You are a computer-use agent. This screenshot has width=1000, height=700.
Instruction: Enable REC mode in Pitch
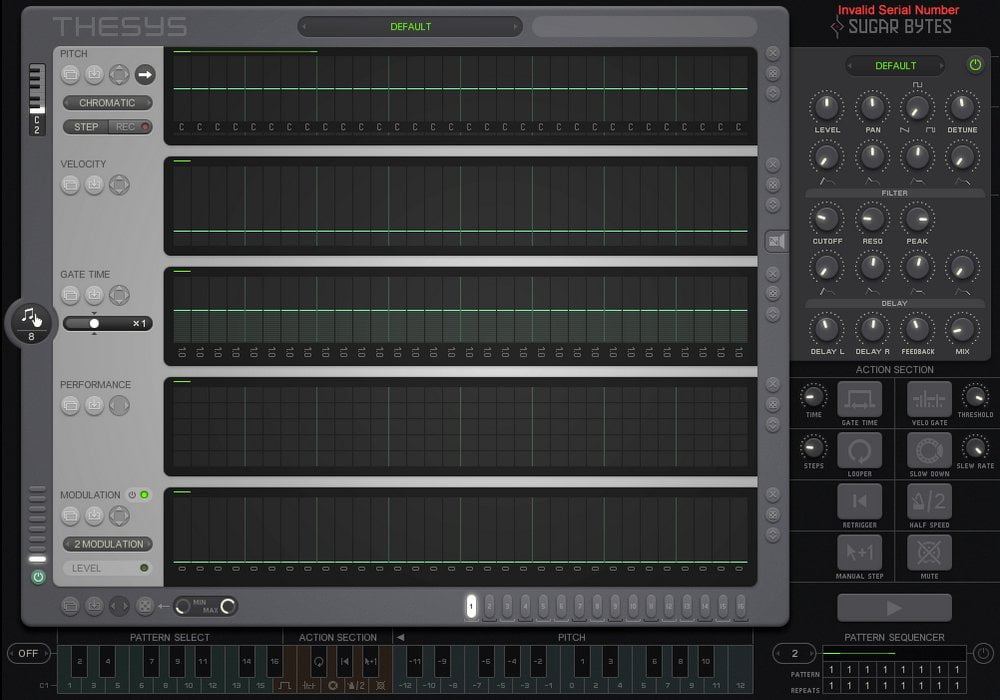130,127
